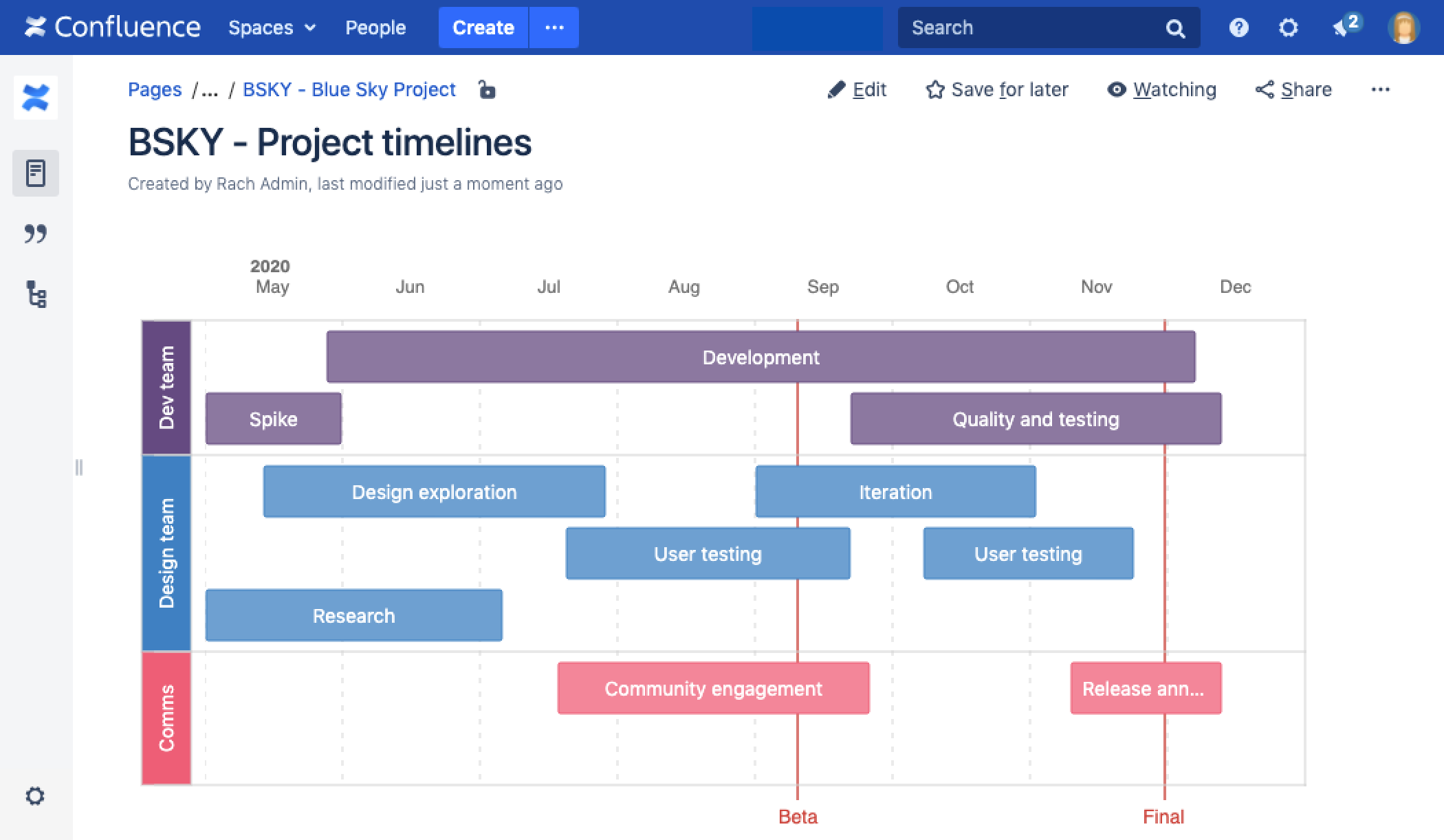This screenshot has height=840, width=1444.
Task: Click the BSKY - Blue Sky Project link
Action: coord(348,90)
